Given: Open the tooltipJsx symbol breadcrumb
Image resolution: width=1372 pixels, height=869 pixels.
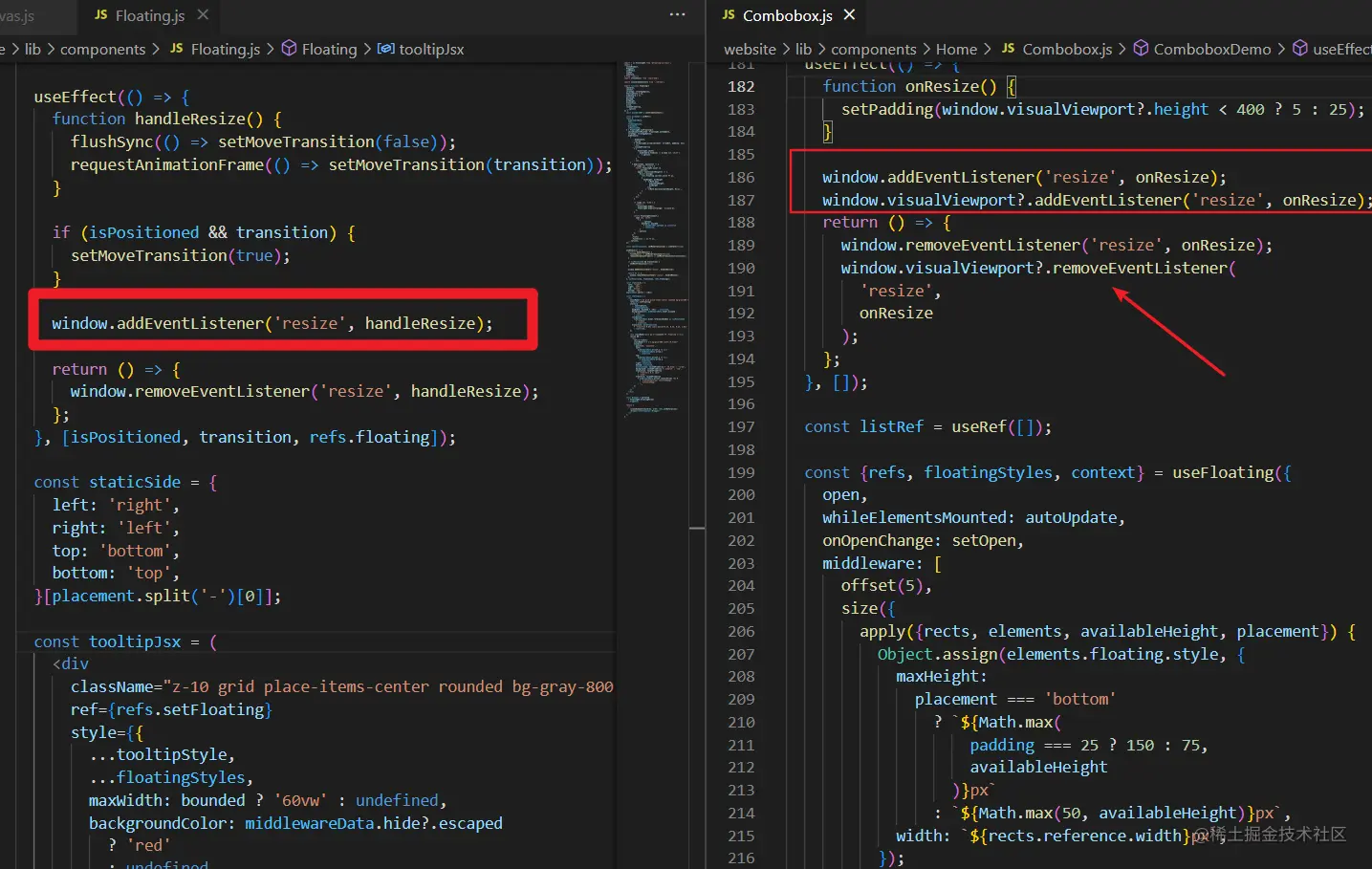Looking at the screenshot, I should [431, 49].
